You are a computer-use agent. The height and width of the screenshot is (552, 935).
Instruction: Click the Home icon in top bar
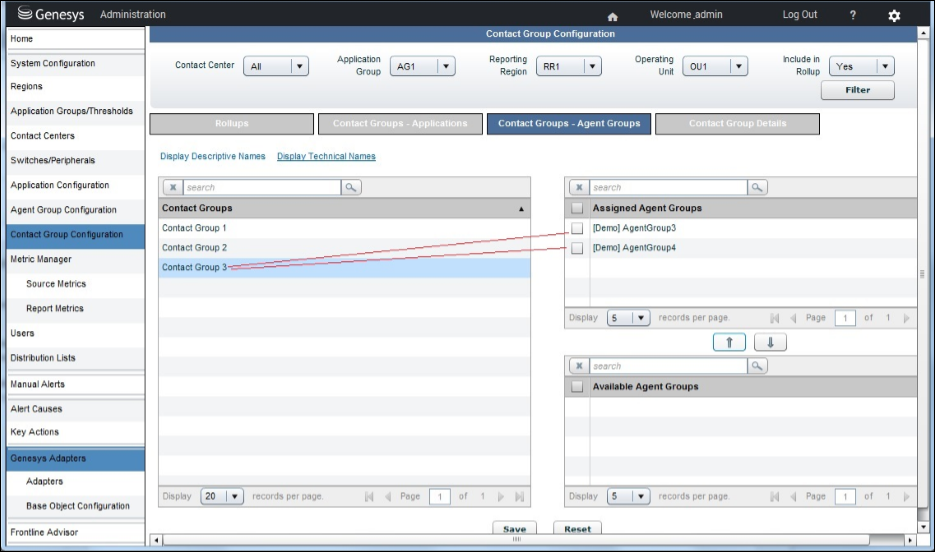(x=612, y=16)
